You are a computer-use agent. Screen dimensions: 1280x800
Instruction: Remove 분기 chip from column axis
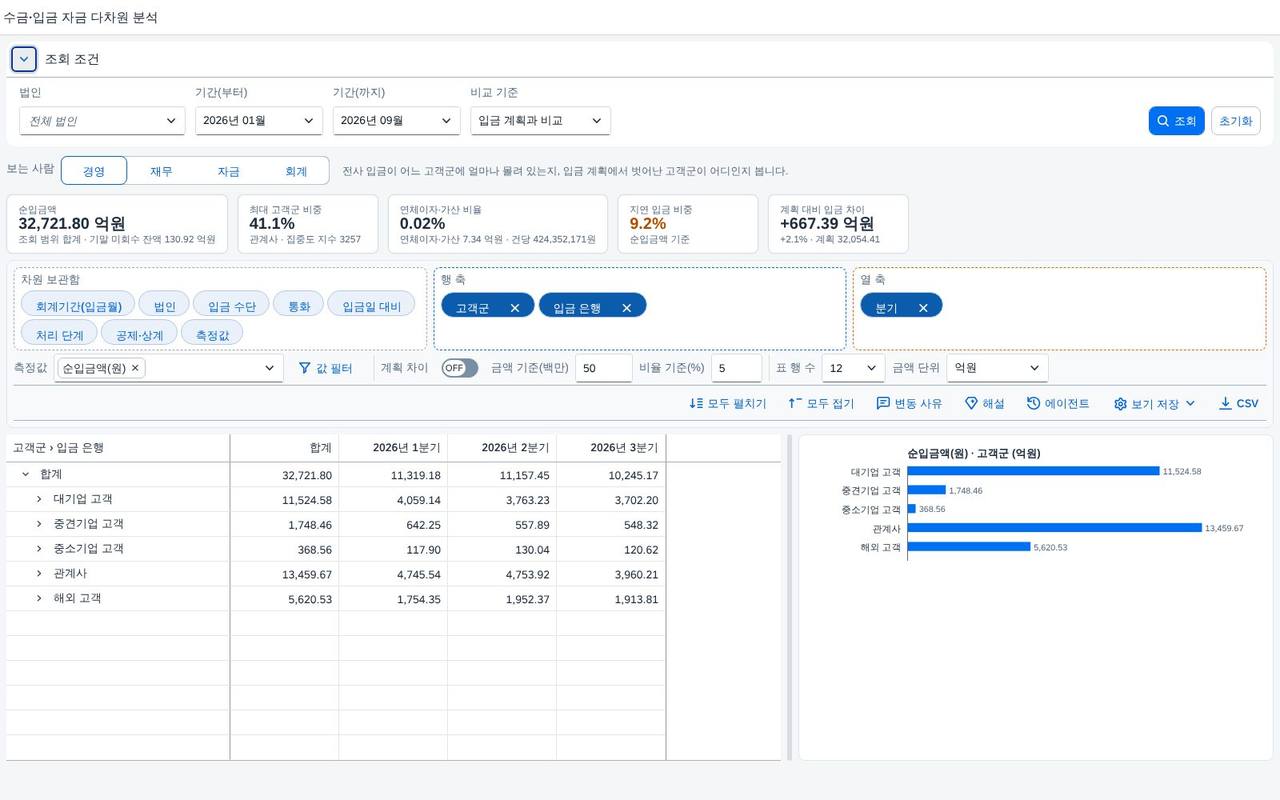923,308
